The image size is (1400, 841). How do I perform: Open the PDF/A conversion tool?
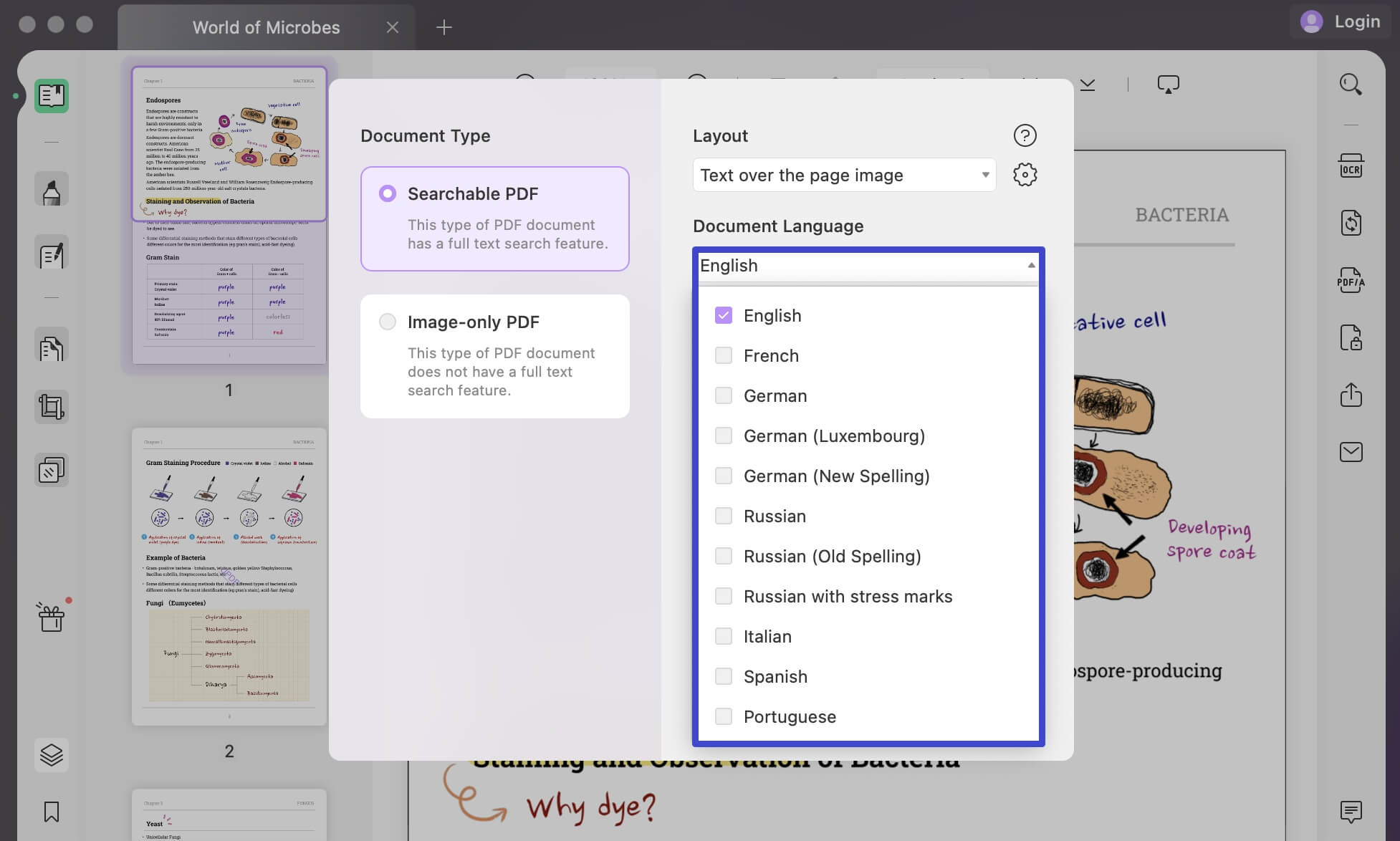click(1351, 280)
